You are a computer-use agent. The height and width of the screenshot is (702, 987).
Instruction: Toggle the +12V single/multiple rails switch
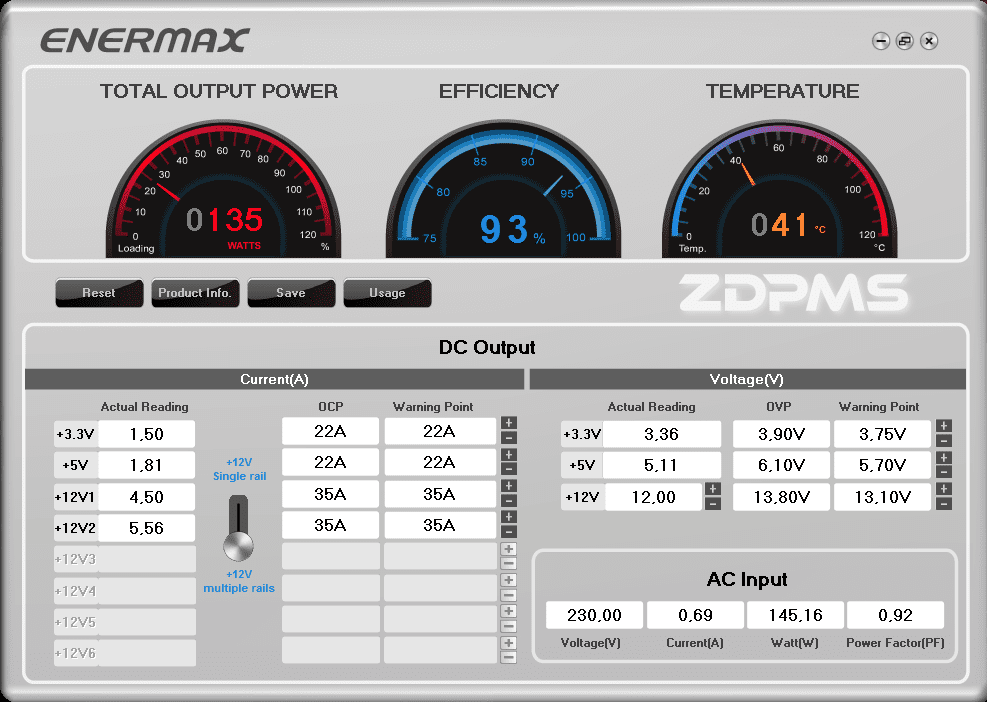[239, 529]
